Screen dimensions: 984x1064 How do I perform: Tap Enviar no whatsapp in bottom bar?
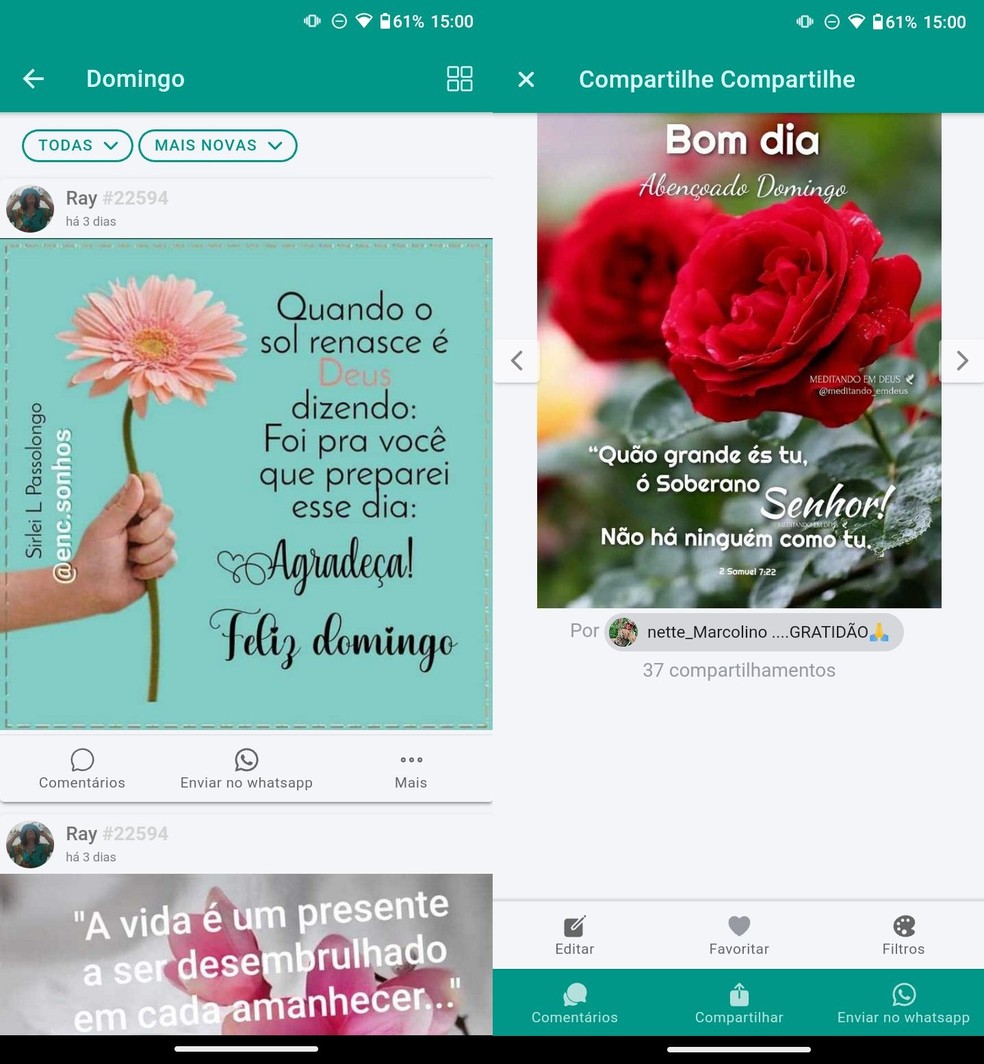pyautogui.click(x=903, y=1003)
